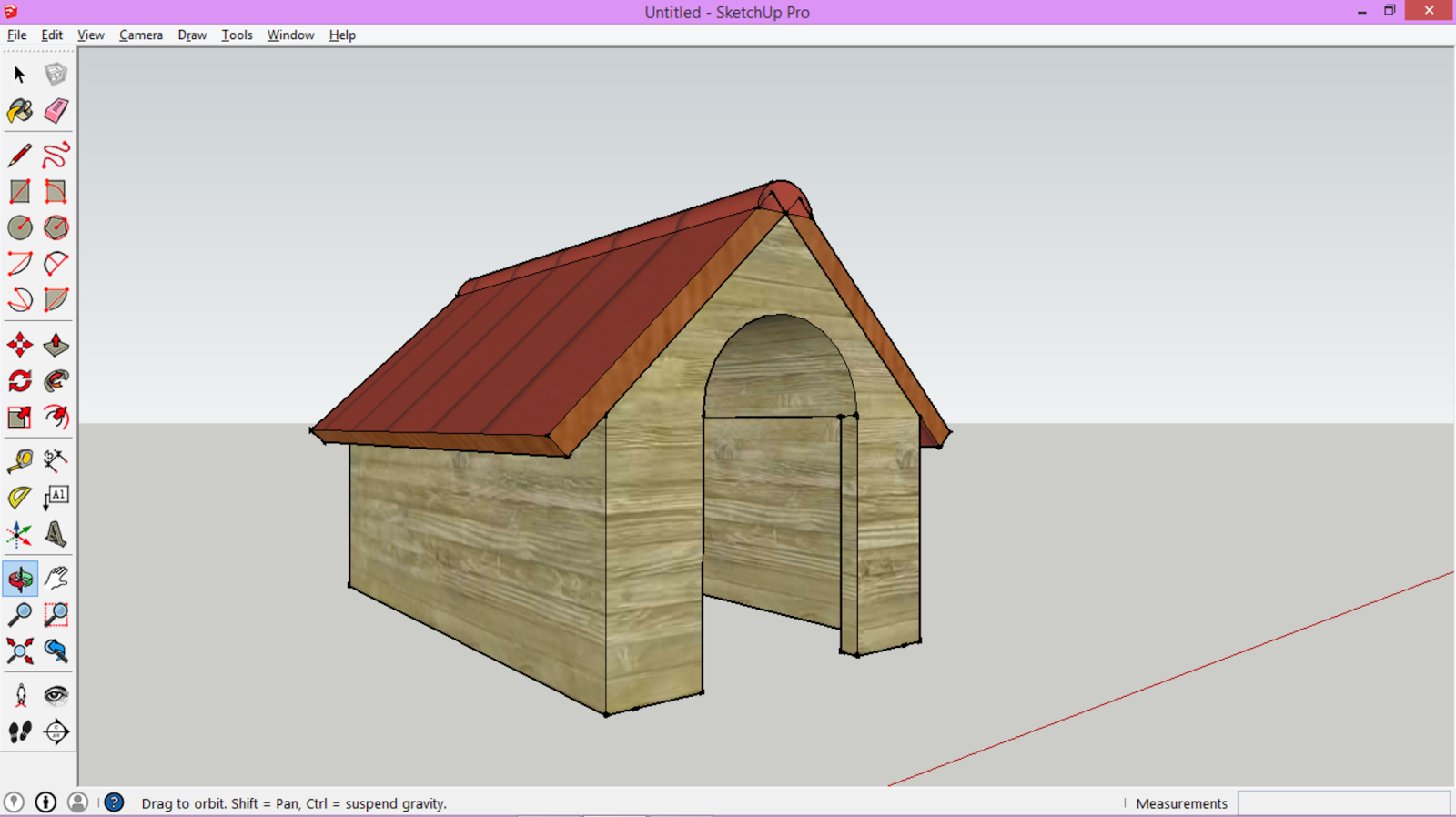Activate the Circle tool
Screen dimensions: 1456x817
pyautogui.click(x=20, y=227)
